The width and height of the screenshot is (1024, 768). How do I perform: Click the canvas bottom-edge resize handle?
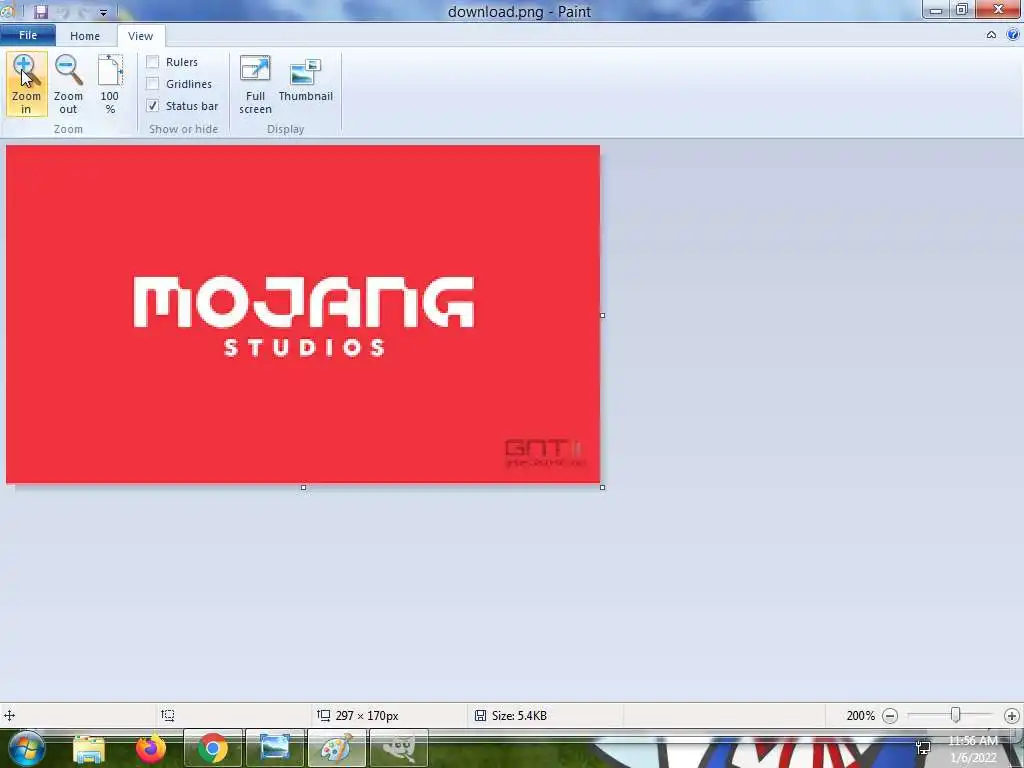pos(303,488)
